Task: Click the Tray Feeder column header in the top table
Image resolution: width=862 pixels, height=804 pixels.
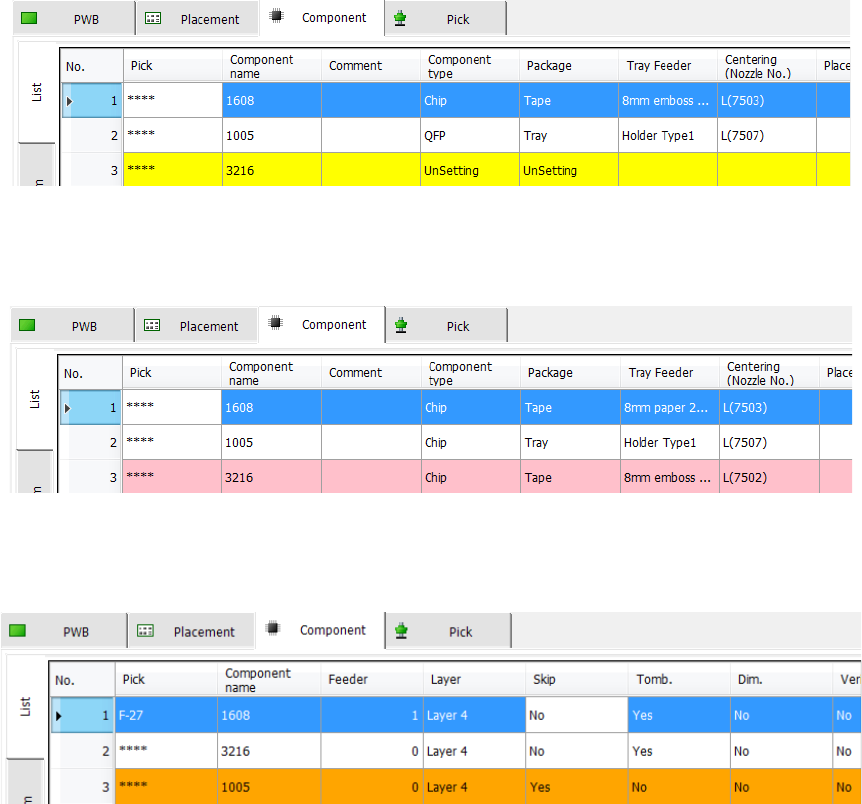Action: [x=667, y=66]
